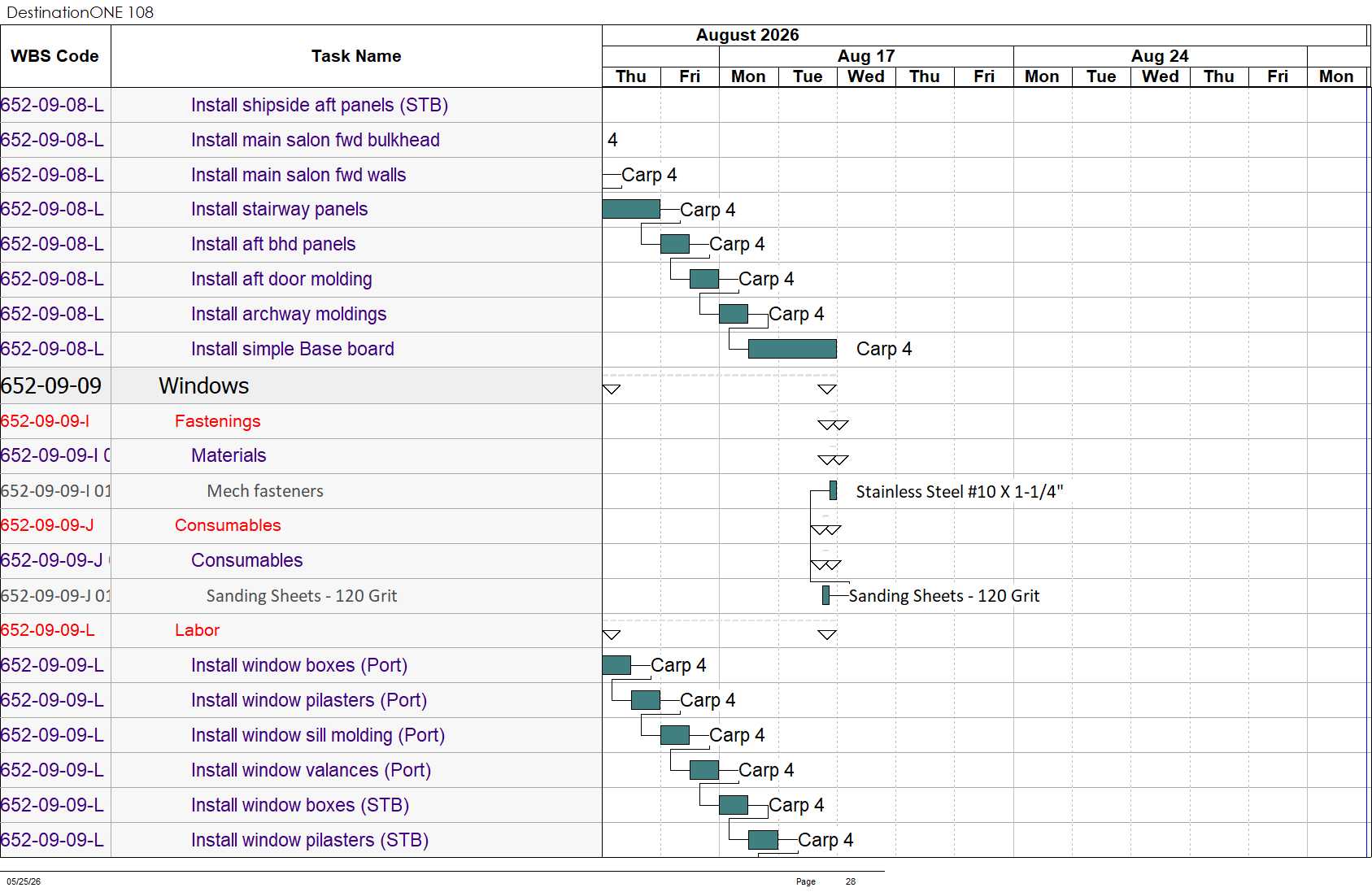Click Sanding Sheets - 120 Grit Gantt label
This screenshot has width=1372, height=892.
click(x=944, y=596)
